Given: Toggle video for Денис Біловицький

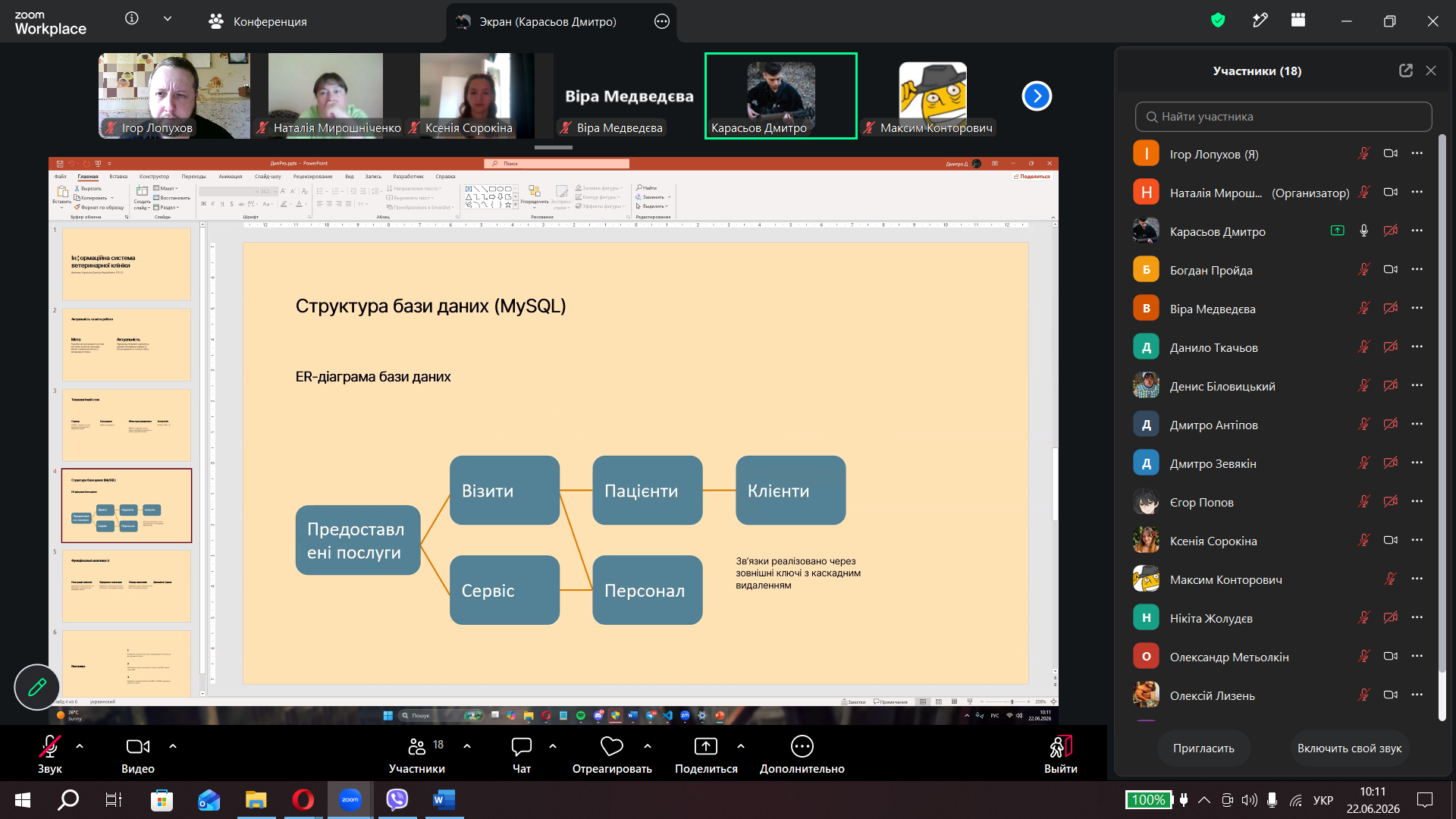Looking at the screenshot, I should point(1390,386).
